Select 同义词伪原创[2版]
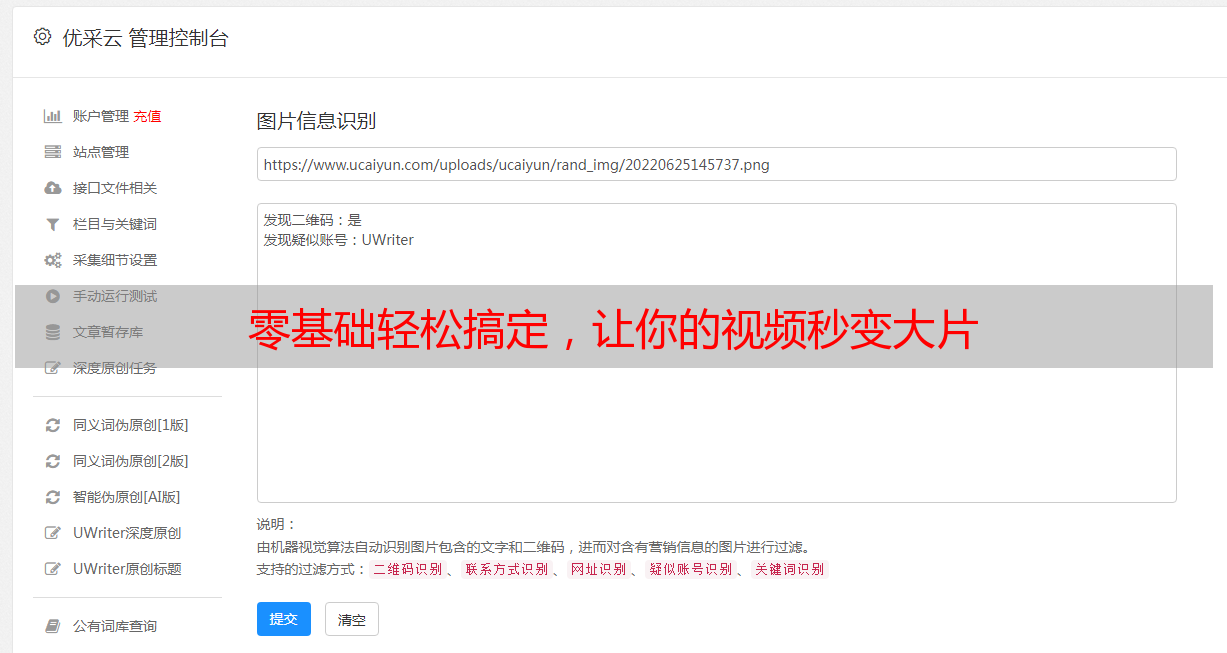The height and width of the screenshot is (653, 1227). pyautogui.click(x=131, y=461)
